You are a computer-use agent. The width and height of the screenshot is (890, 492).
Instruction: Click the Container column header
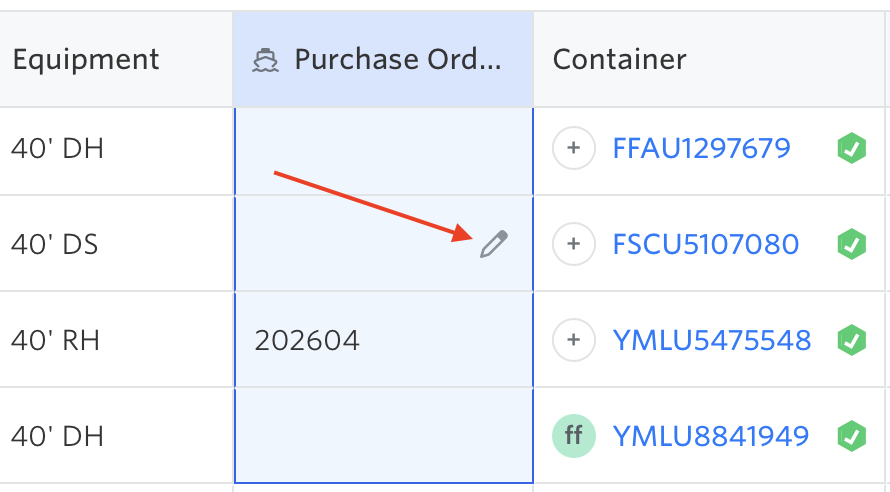click(620, 60)
